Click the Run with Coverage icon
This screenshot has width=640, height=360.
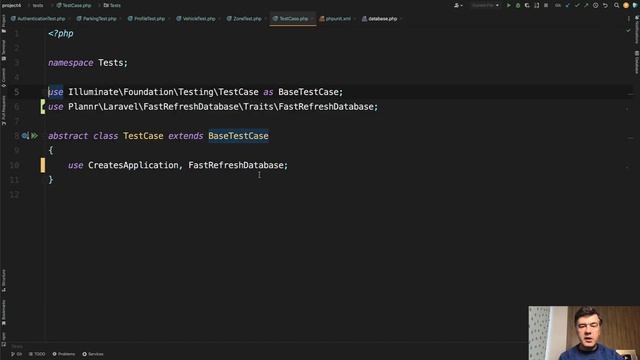point(527,5)
